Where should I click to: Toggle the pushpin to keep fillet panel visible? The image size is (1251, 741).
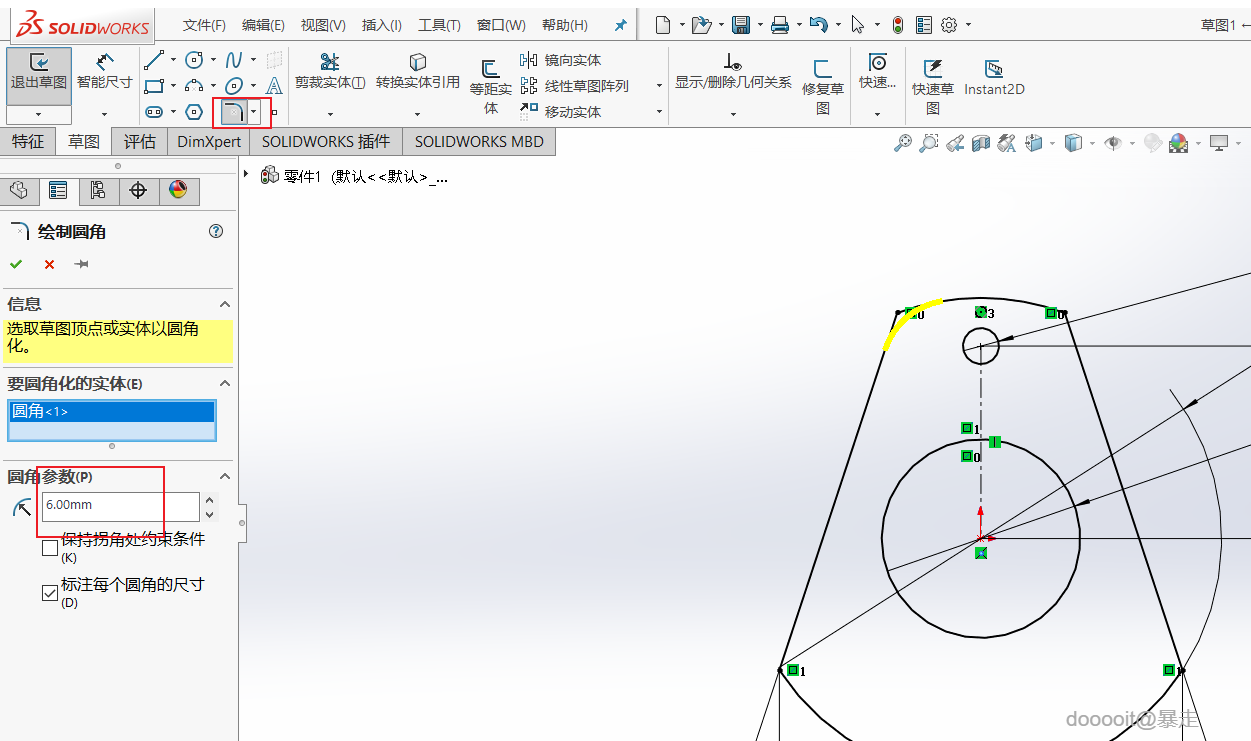[x=82, y=264]
